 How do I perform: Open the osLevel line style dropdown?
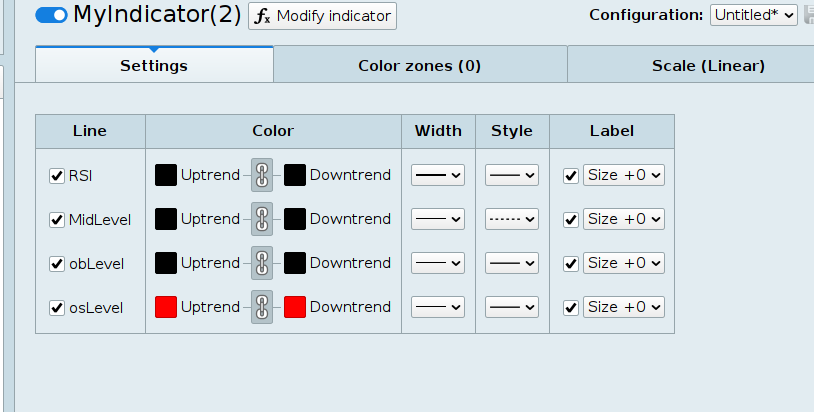point(512,307)
